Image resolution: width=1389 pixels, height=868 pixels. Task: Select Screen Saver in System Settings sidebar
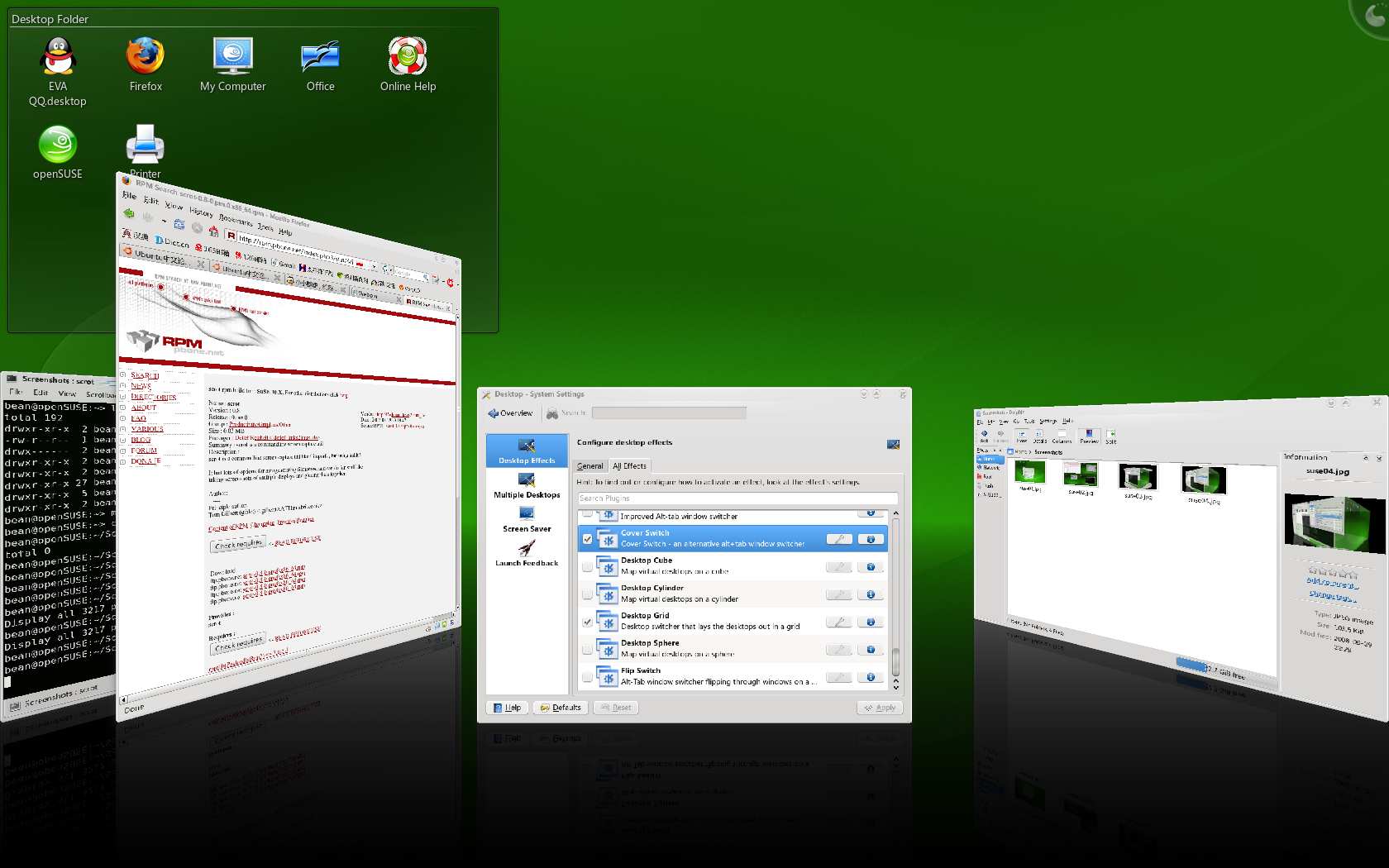(527, 519)
